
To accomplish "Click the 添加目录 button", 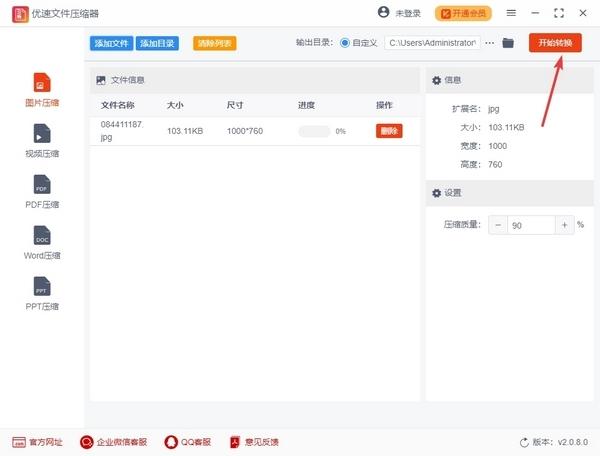I will point(157,43).
